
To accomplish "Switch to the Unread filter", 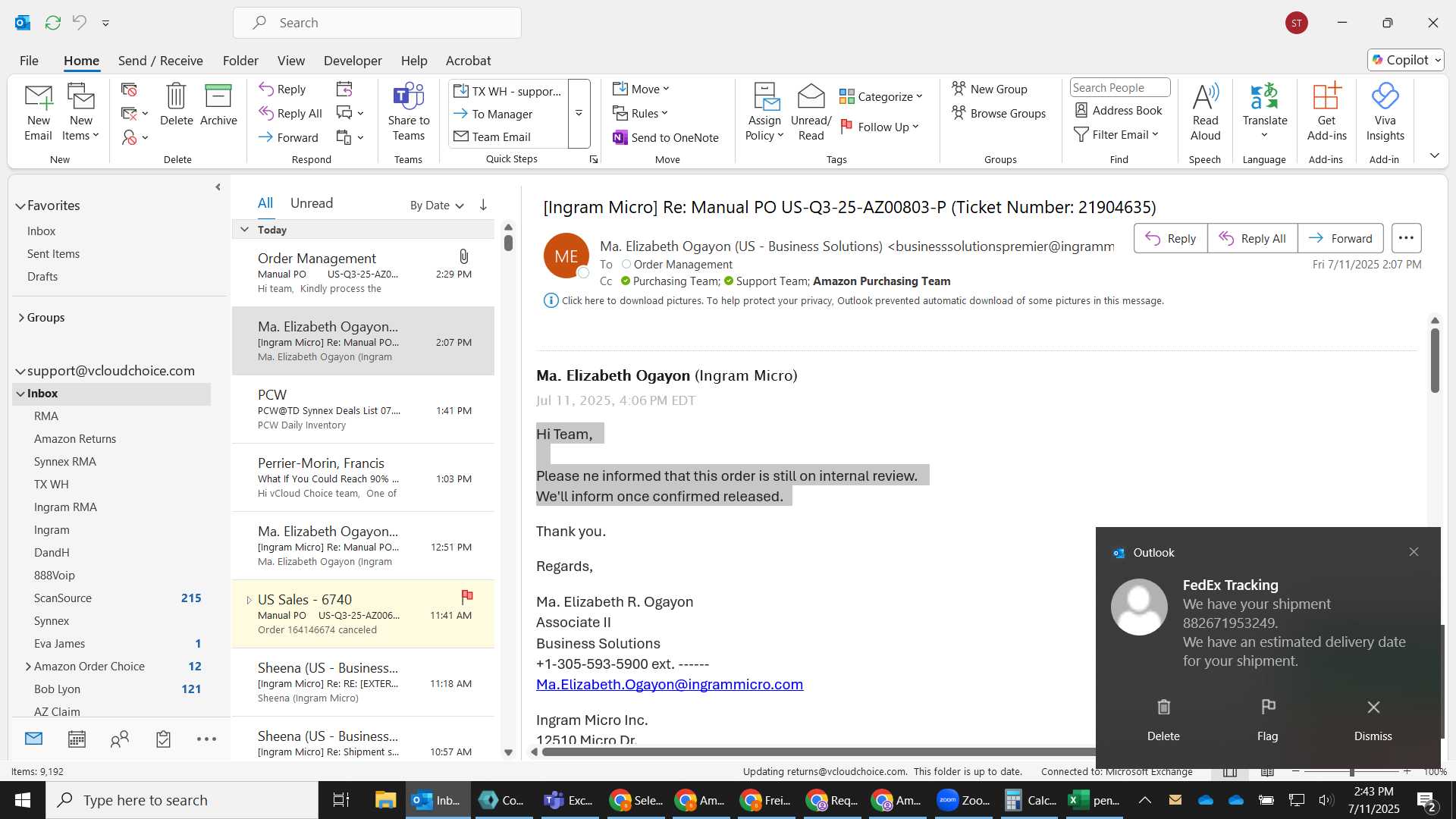I will pyautogui.click(x=312, y=203).
